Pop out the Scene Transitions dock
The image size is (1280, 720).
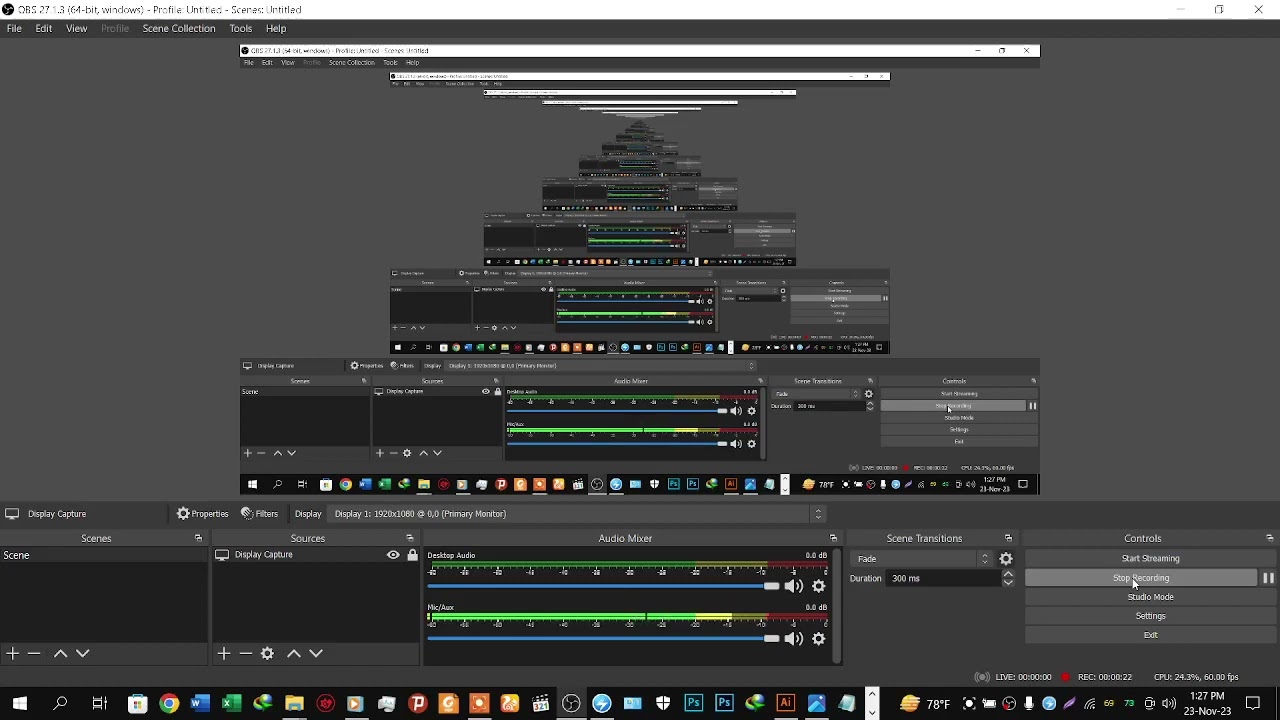click(x=1008, y=538)
